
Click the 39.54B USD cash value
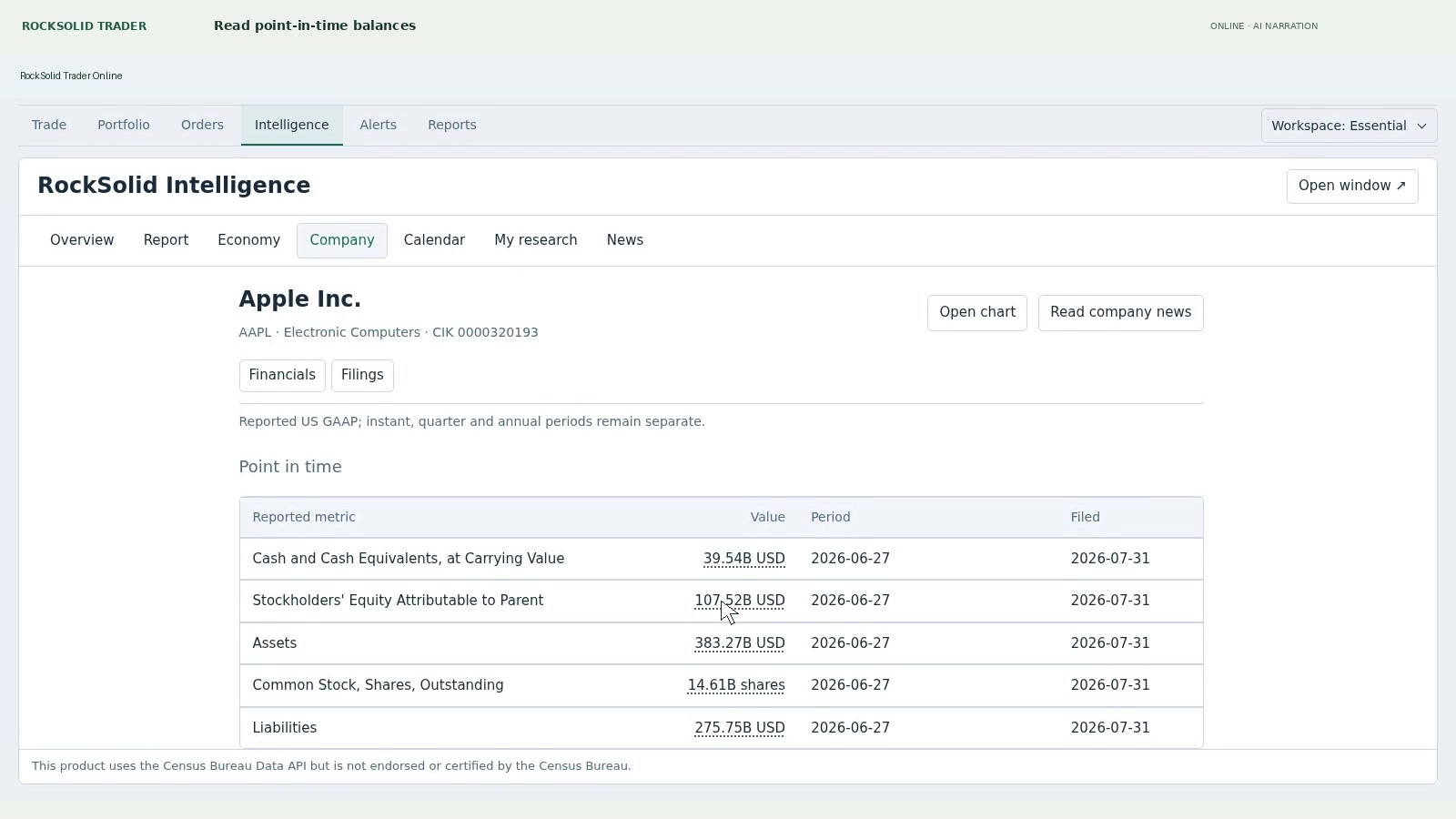coord(743,559)
